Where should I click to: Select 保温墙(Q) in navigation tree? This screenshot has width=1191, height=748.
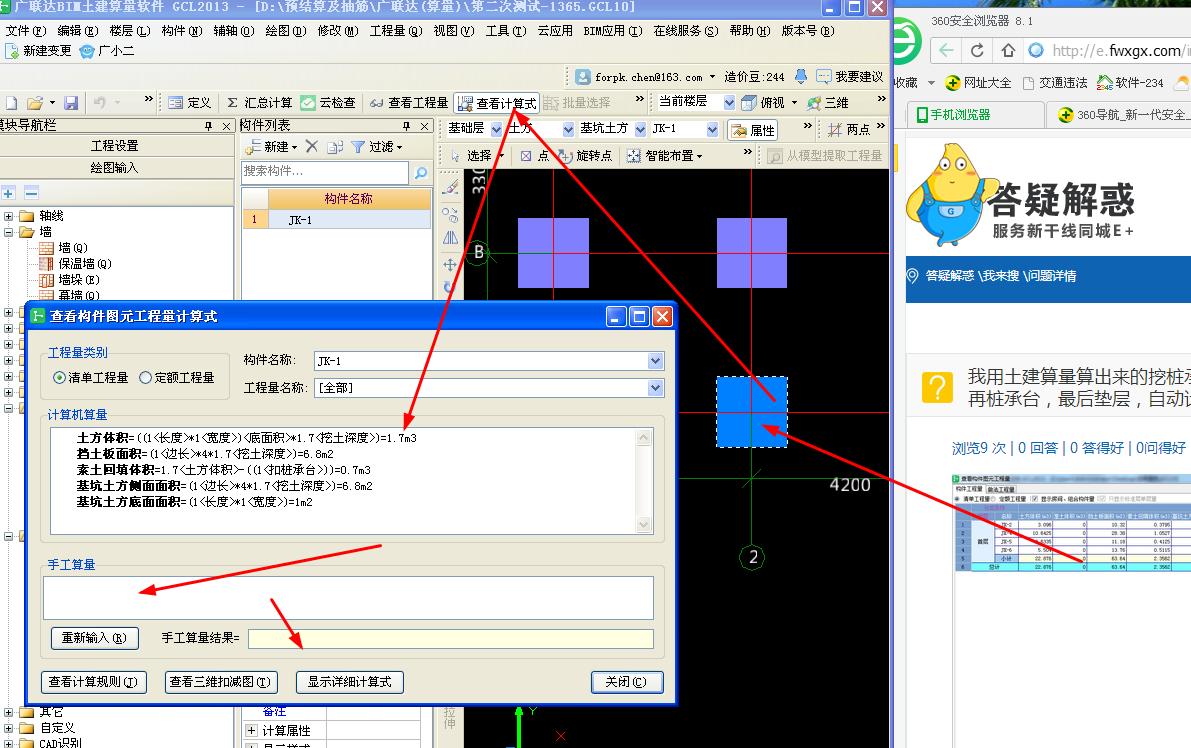[x=85, y=264]
